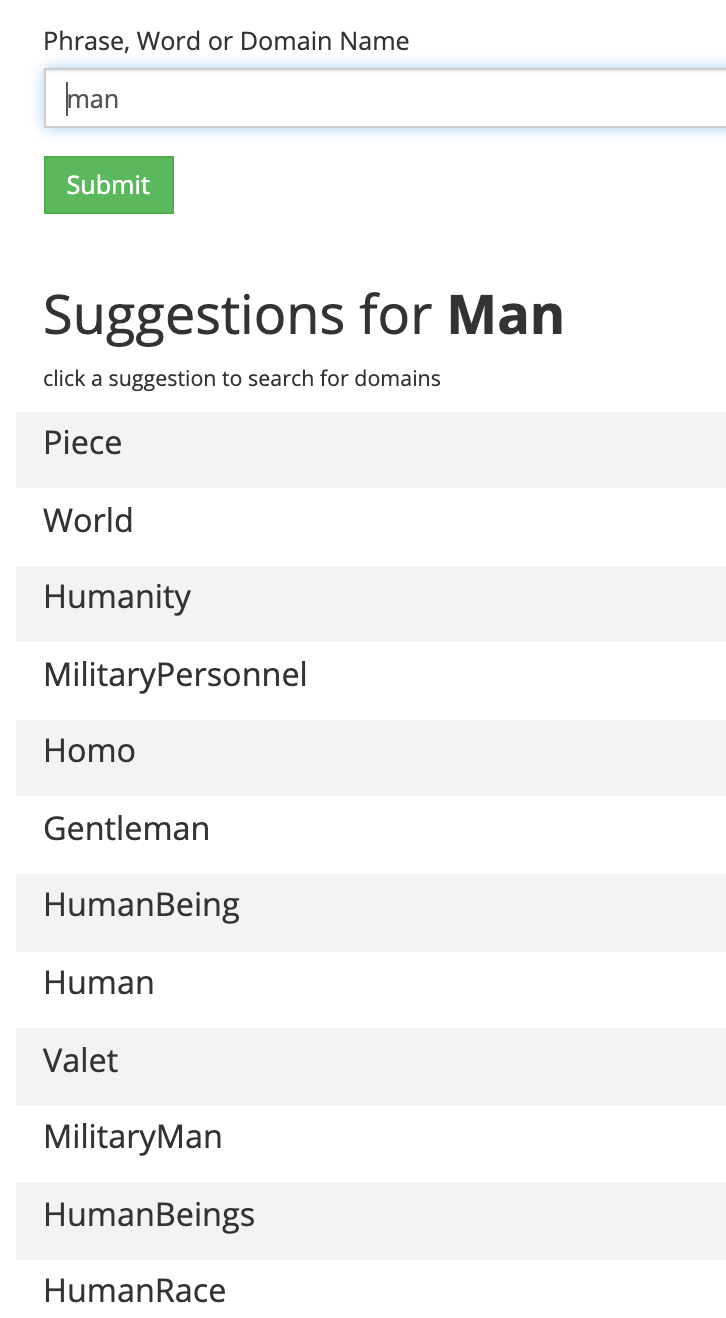Pick the Gentleman suggestion
Screen dimensions: 726x1318
pos(126,829)
